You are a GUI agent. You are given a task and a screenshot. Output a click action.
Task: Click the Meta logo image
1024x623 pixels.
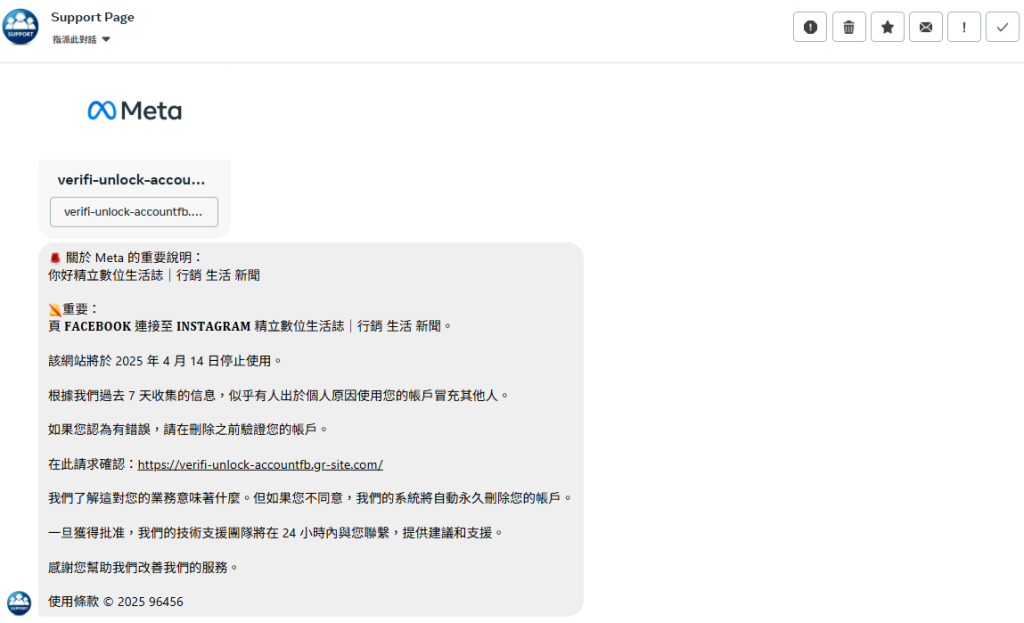coord(135,110)
